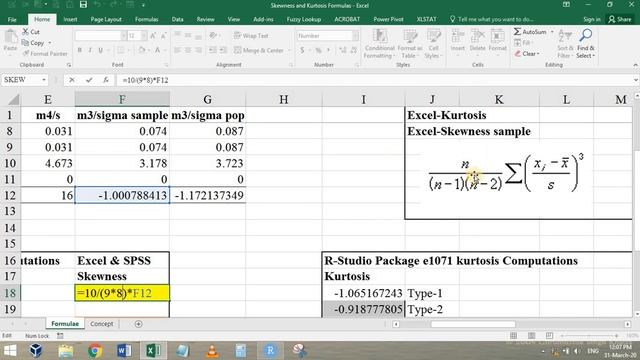The height and width of the screenshot is (360, 640).
Task: Click the Wrap Text button
Action: click(x=251, y=36)
